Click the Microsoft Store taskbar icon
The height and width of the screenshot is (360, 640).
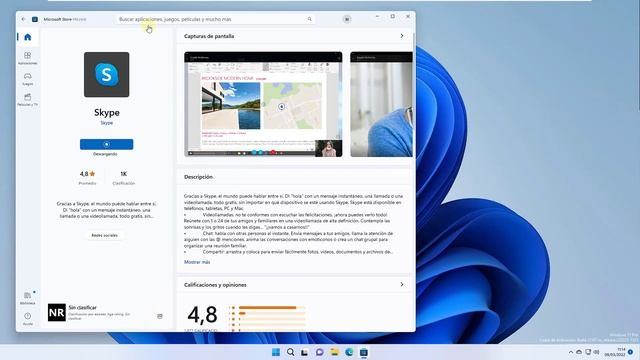point(364,352)
